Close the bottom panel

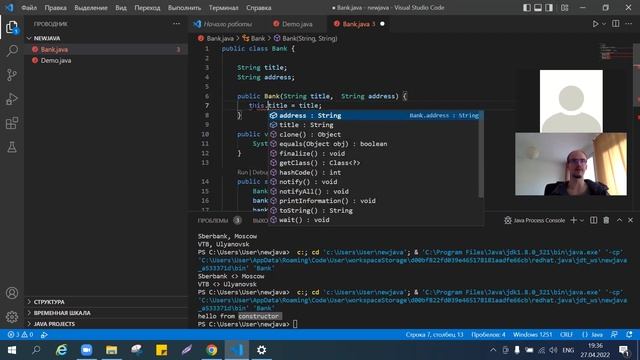[x=631, y=220]
